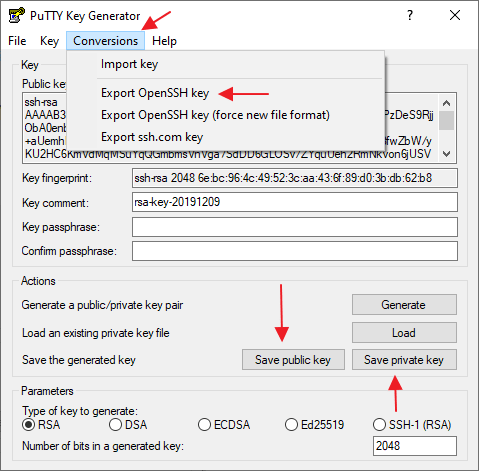Click the public key scrollbar up arrow
Screen dimensions: 479x471
pos(446,103)
